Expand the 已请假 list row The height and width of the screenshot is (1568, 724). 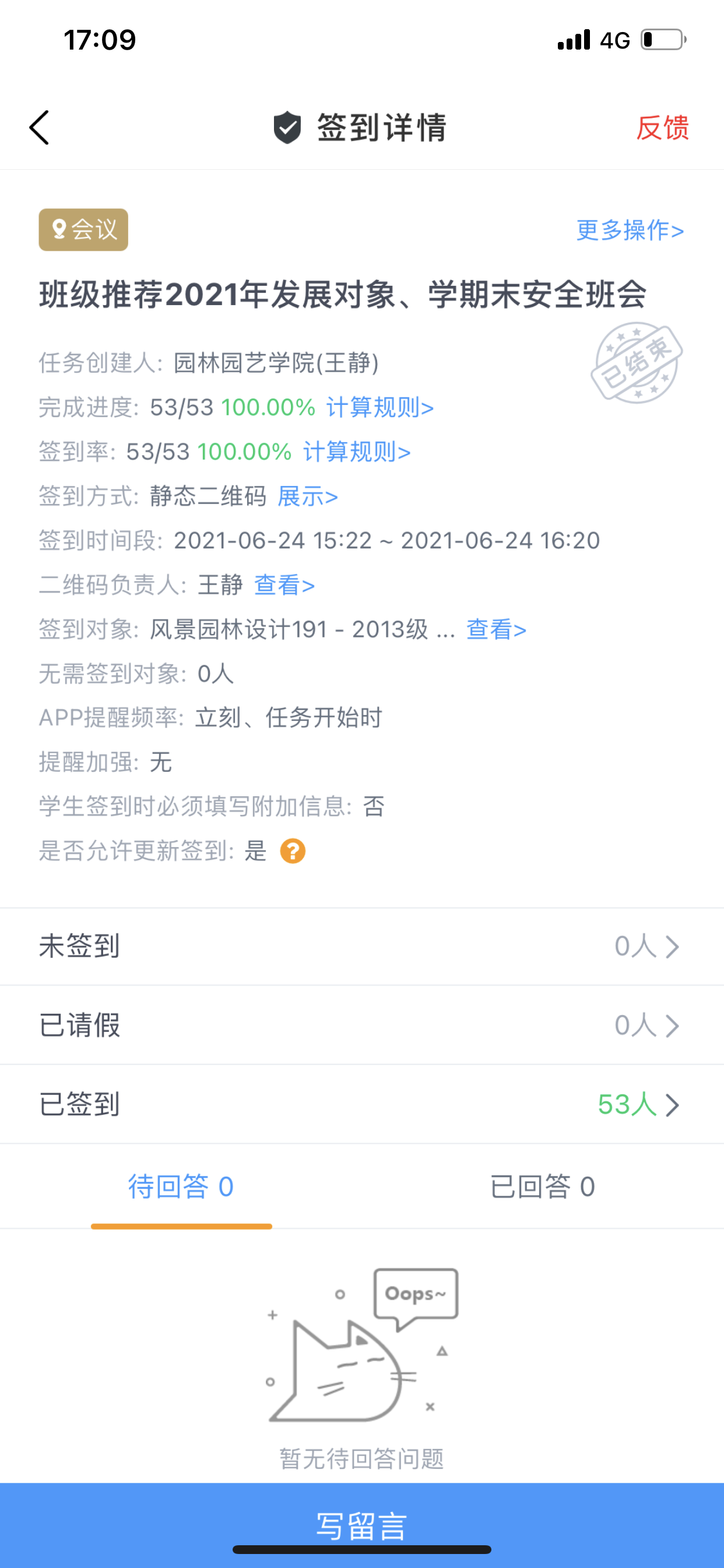[362, 1025]
